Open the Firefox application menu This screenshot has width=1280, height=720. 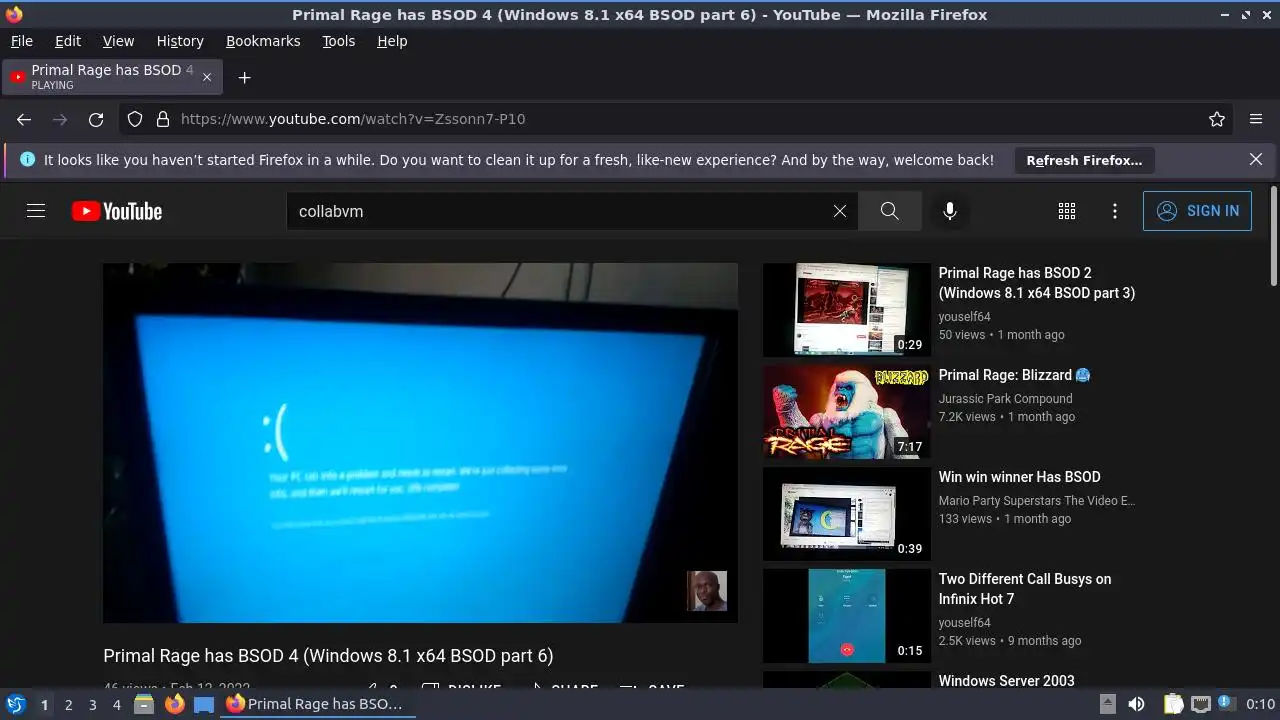click(x=1256, y=119)
